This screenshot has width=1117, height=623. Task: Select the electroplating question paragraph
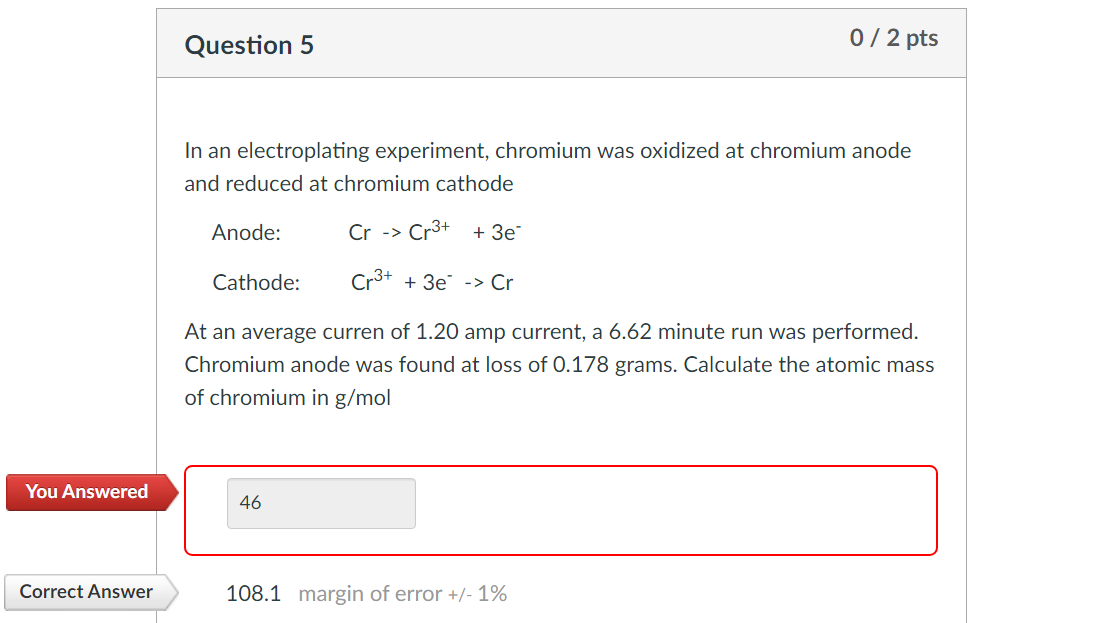click(547, 166)
